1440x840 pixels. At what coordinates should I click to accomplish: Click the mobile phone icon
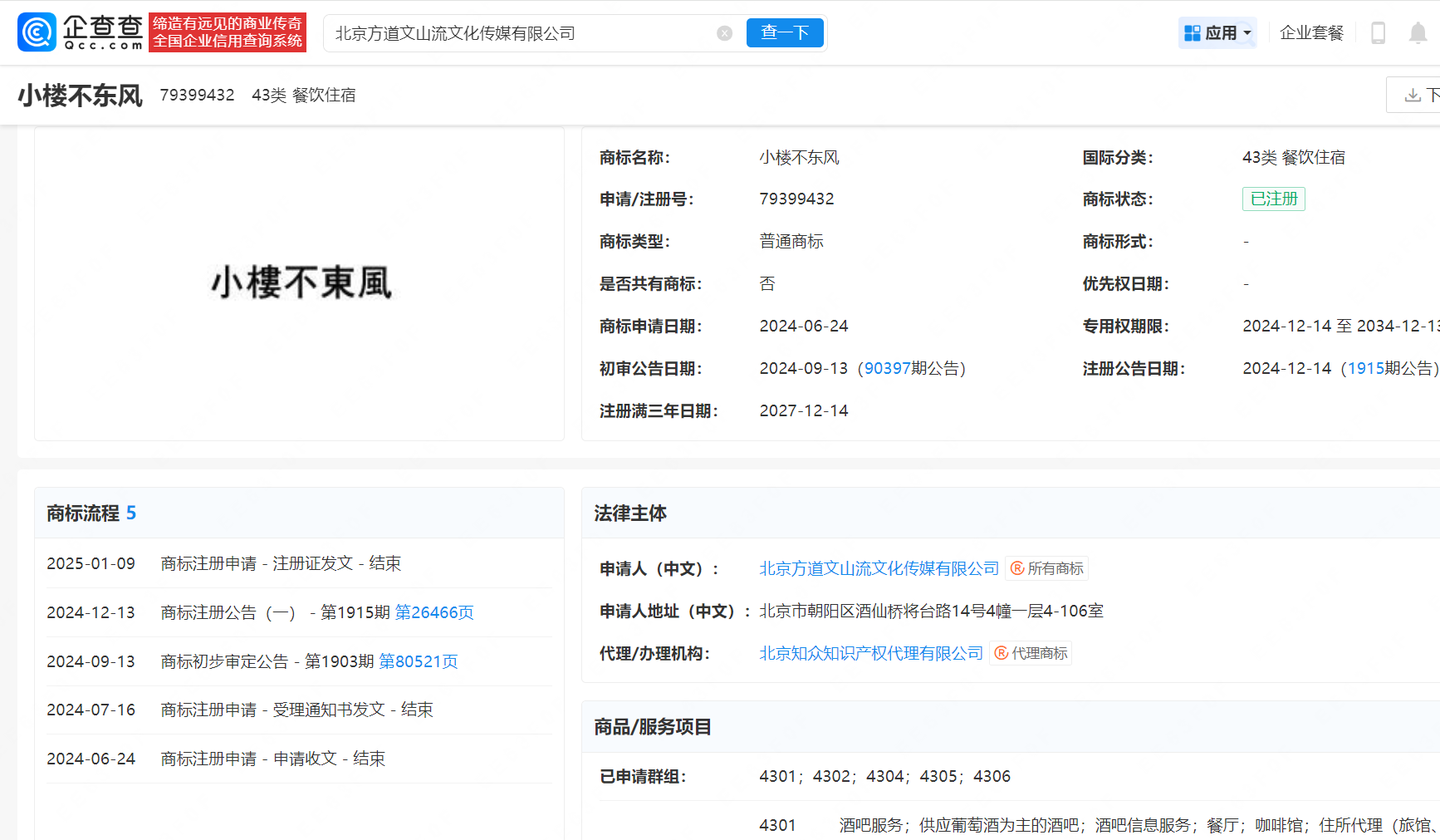click(1378, 33)
